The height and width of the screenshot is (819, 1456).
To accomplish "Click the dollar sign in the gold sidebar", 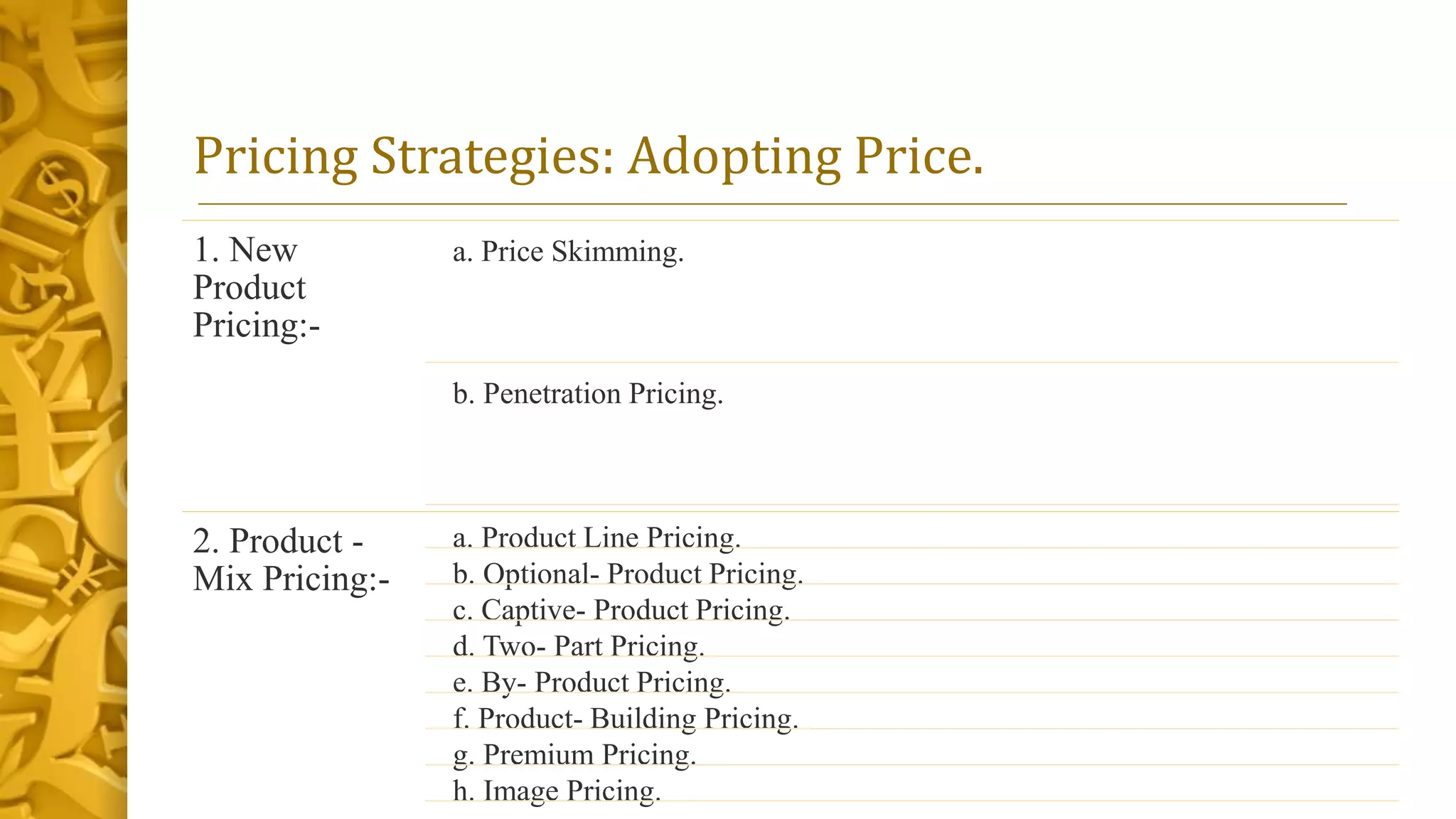I will click(62, 188).
